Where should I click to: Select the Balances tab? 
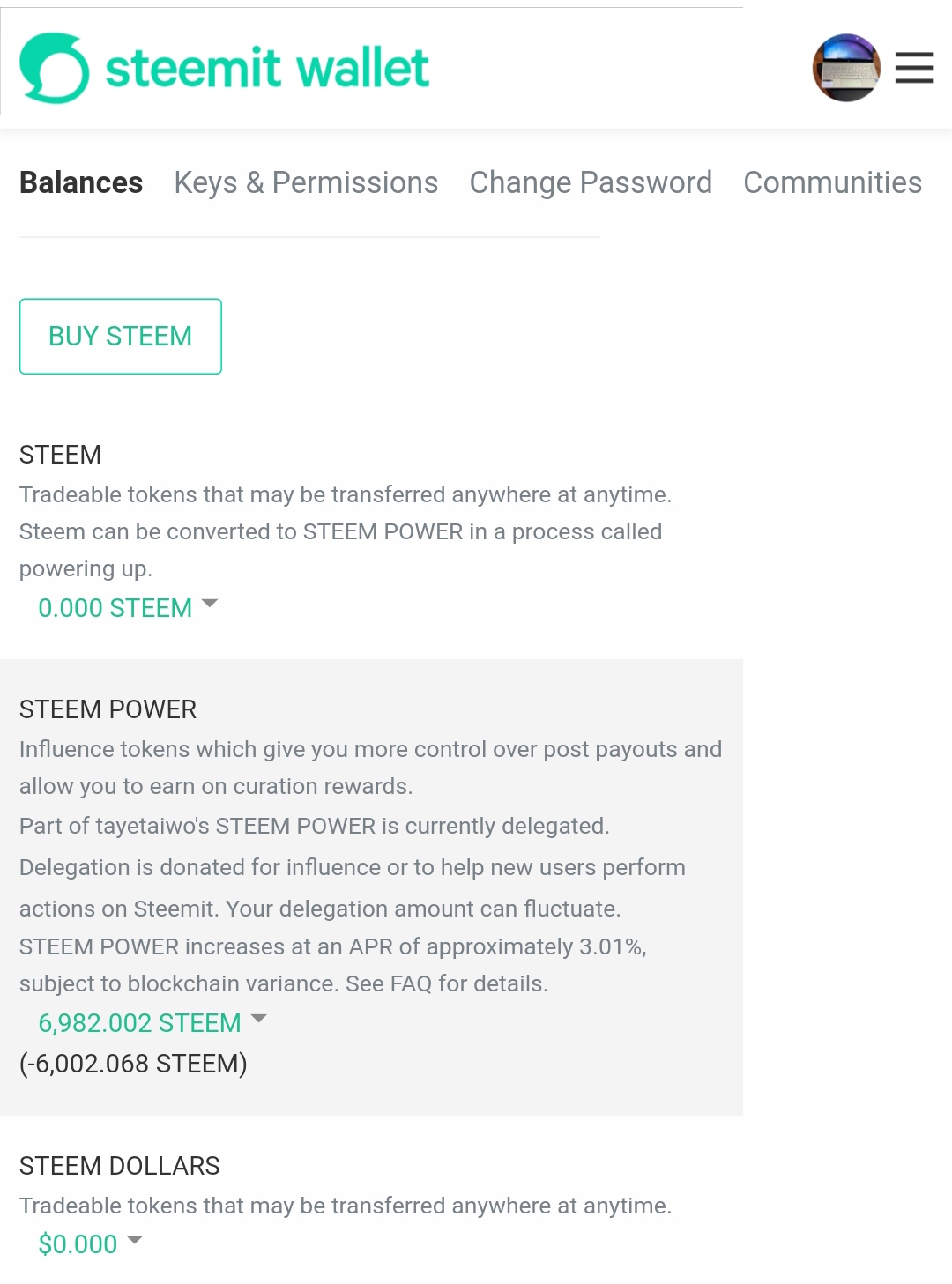(81, 182)
